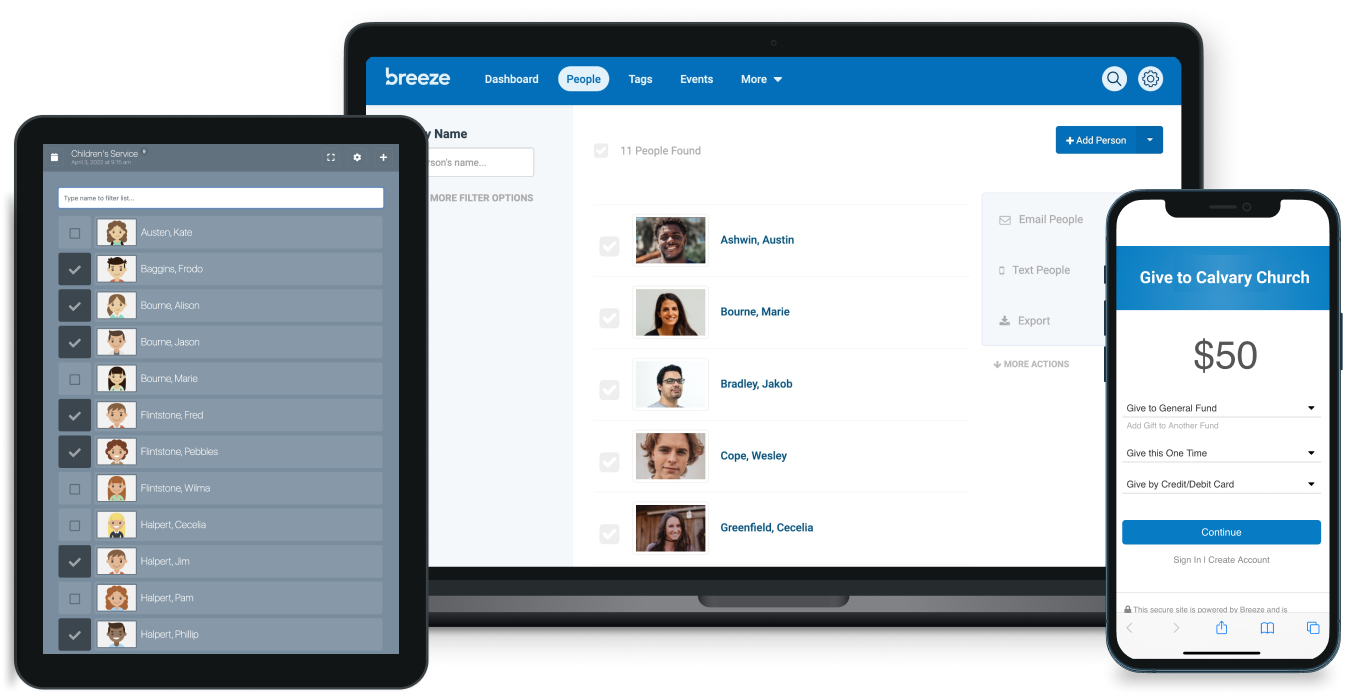Uncheck Baggins, Frodo on tablet

tap(75, 269)
